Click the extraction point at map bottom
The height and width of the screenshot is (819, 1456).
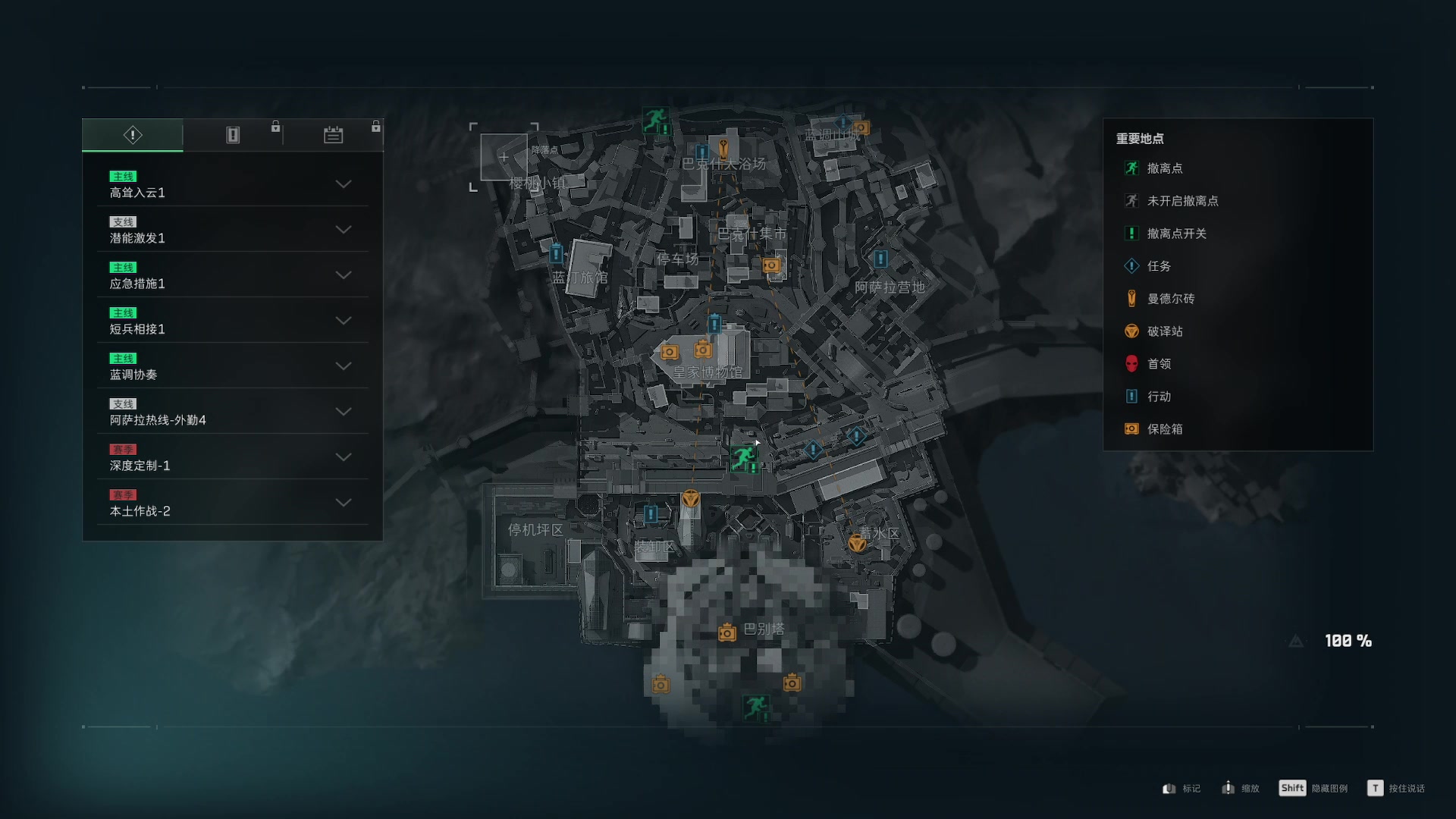pyautogui.click(x=755, y=708)
